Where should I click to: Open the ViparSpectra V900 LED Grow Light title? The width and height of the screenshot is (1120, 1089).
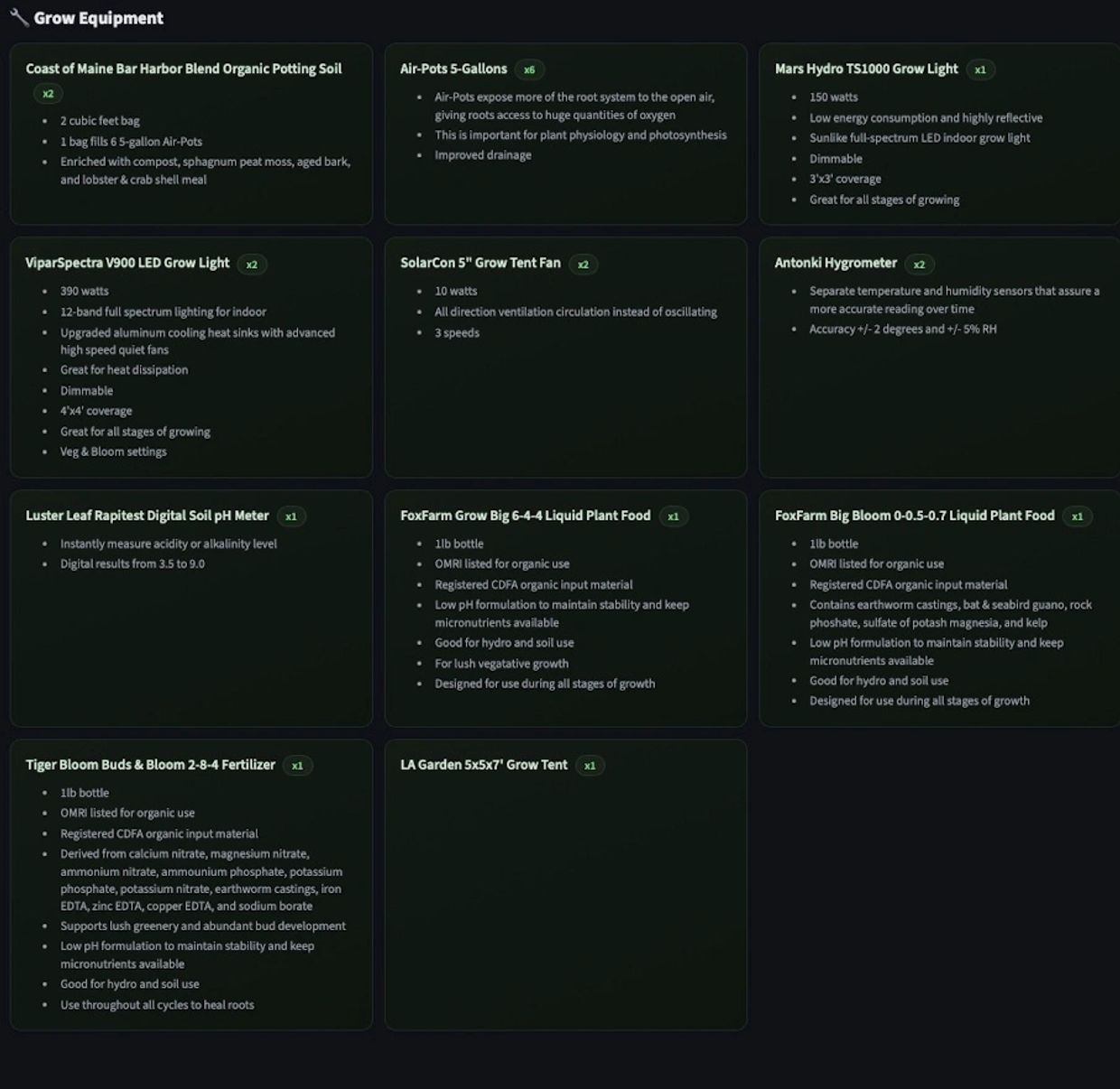[x=127, y=263]
